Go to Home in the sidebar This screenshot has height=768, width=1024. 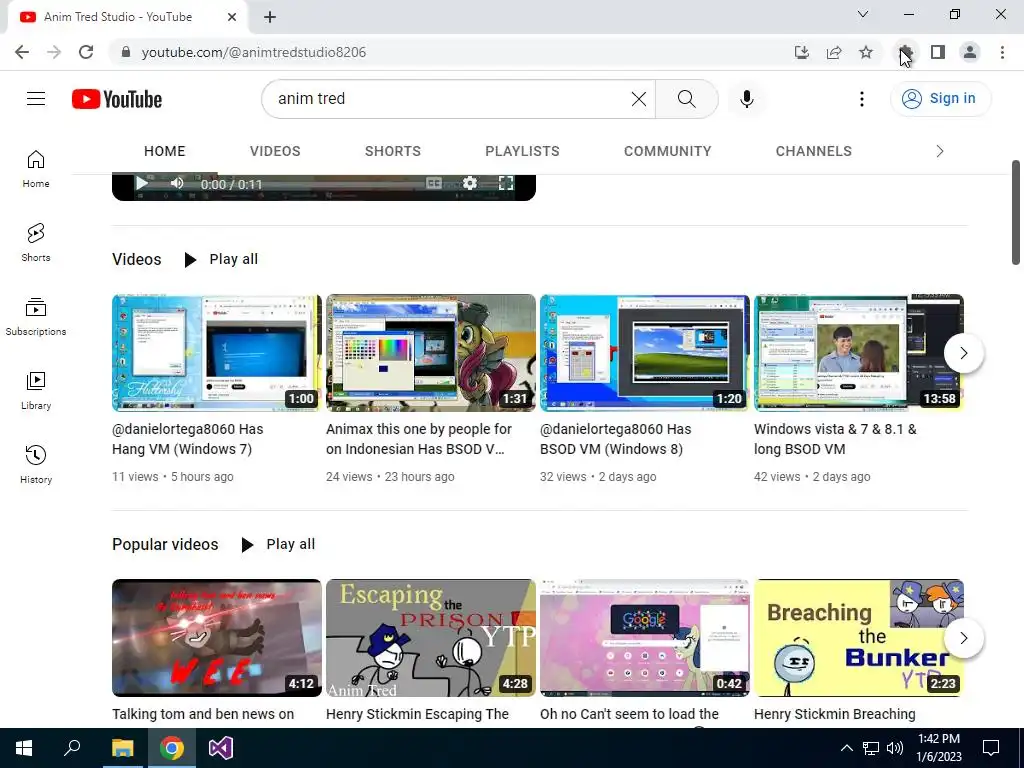coord(36,169)
